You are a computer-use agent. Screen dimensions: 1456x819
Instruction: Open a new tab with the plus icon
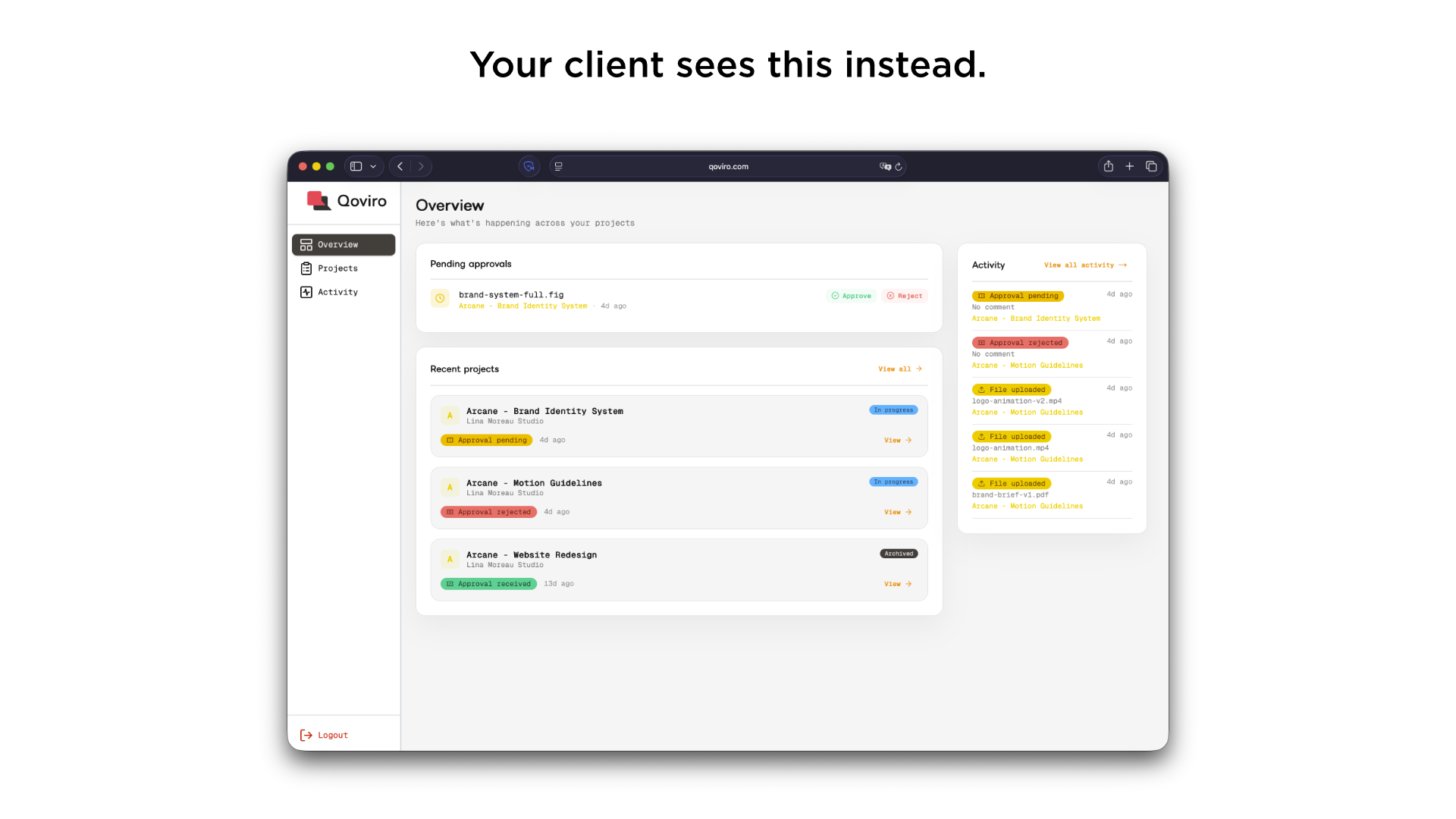click(x=1130, y=166)
